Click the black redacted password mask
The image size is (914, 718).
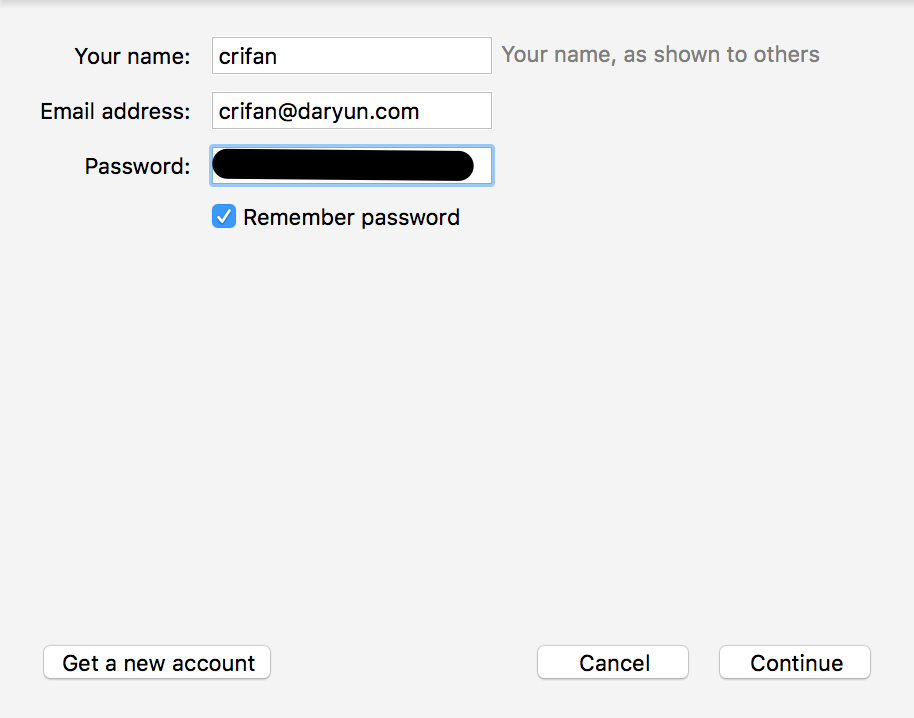pos(343,166)
